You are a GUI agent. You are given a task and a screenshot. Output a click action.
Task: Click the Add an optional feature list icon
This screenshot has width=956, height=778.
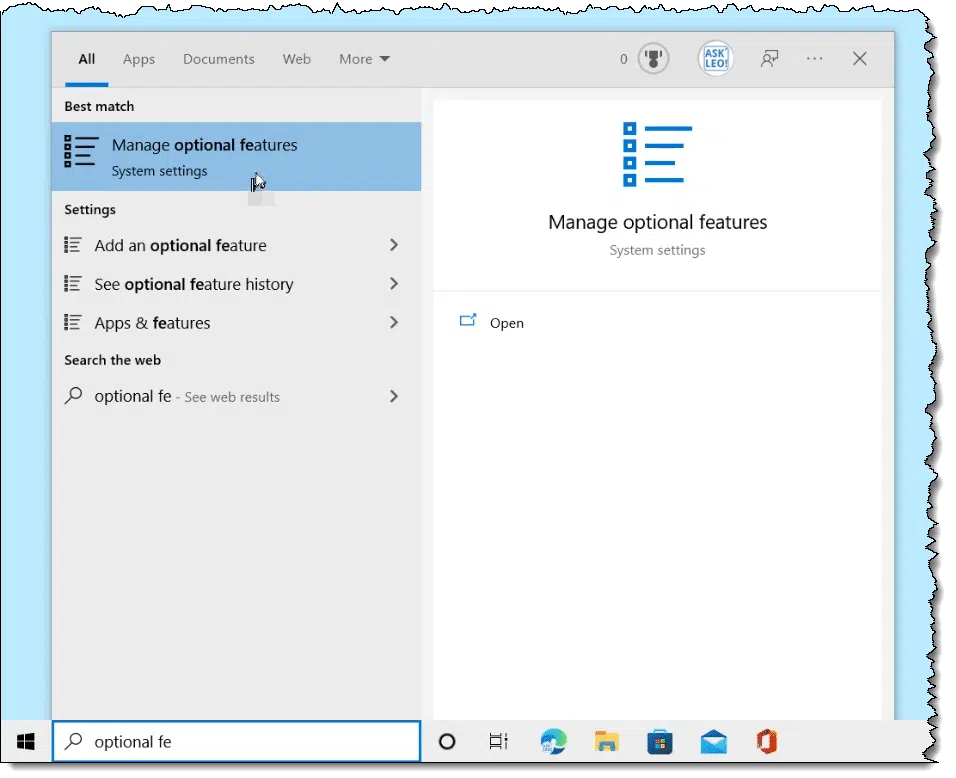tap(73, 245)
